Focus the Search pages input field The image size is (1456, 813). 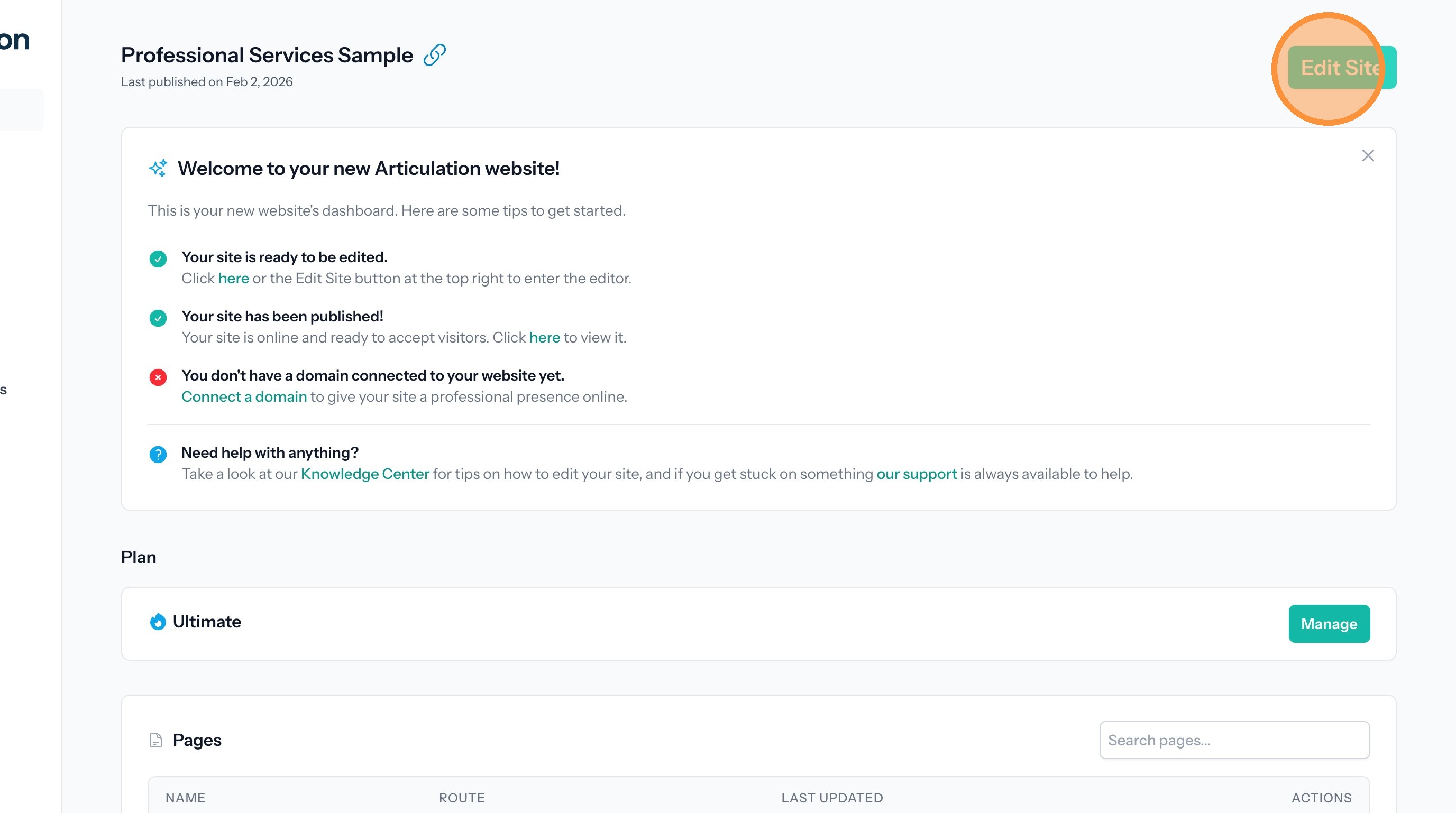coord(1234,740)
